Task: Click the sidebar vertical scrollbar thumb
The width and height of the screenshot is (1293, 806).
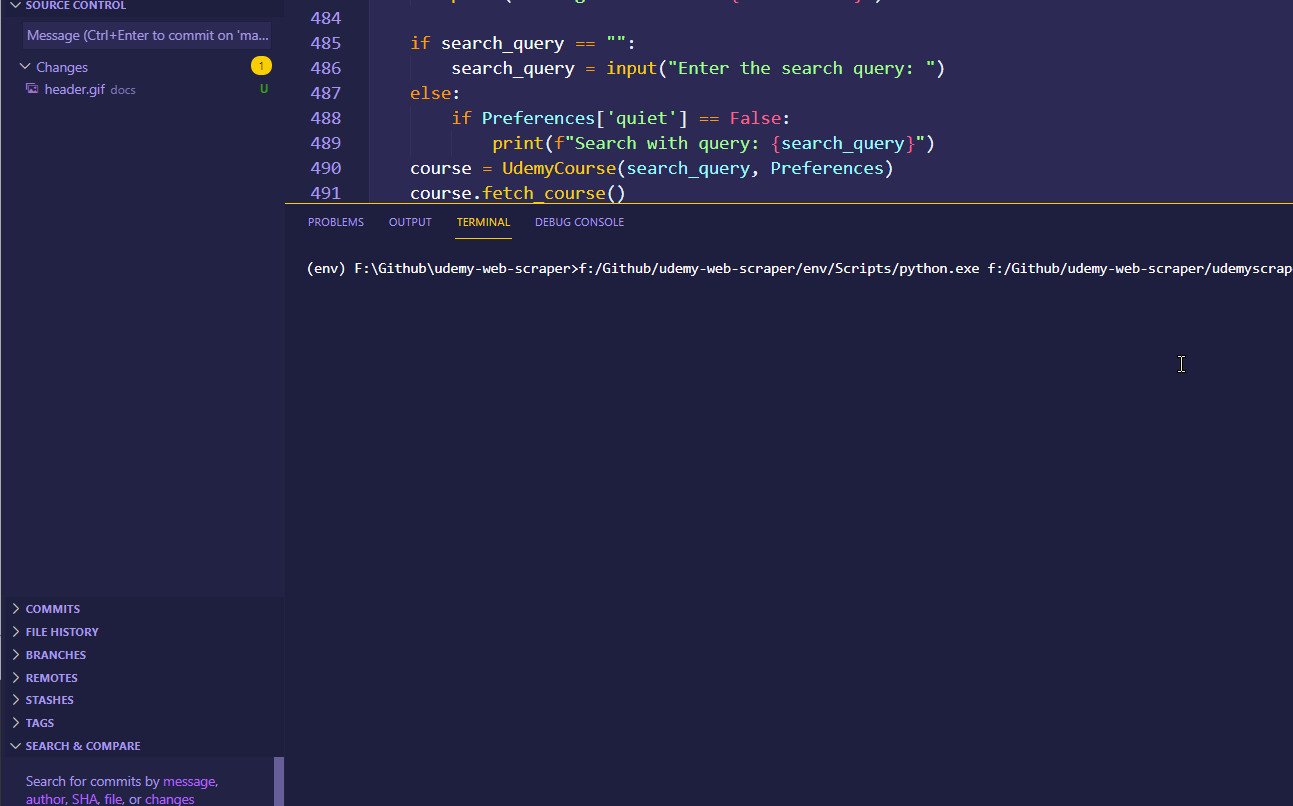Action: (279, 781)
